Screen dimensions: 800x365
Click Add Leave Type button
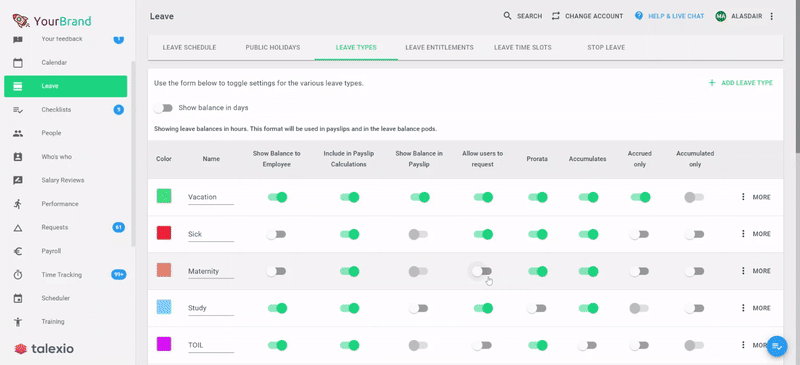pyautogui.click(x=740, y=83)
